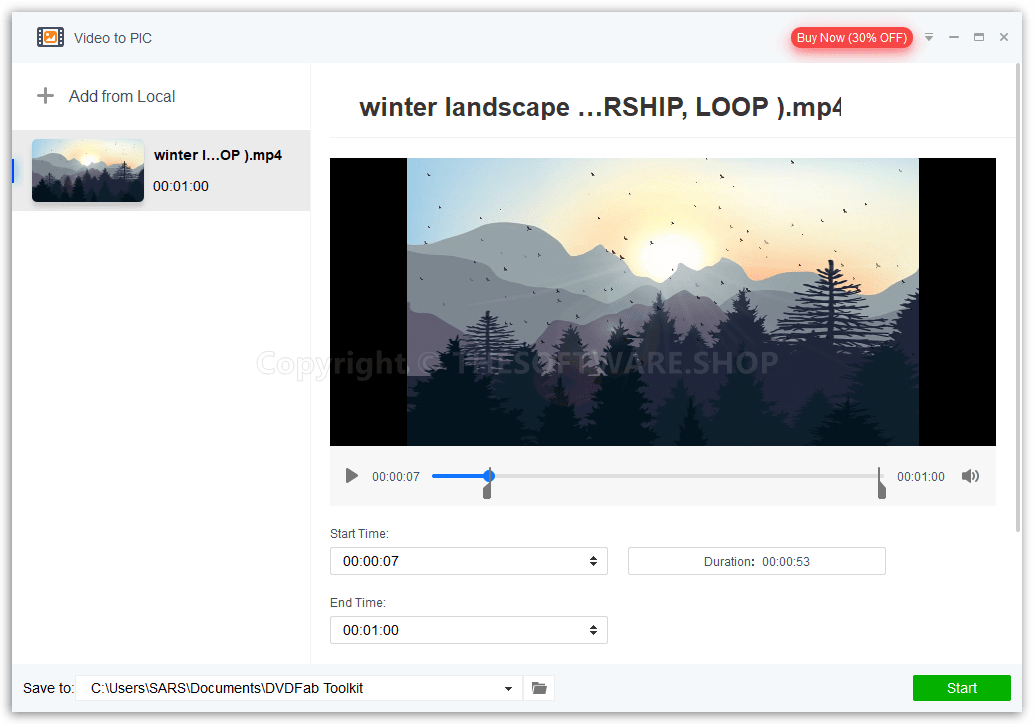Open the browse output folder icon
1034x724 pixels.
539,688
